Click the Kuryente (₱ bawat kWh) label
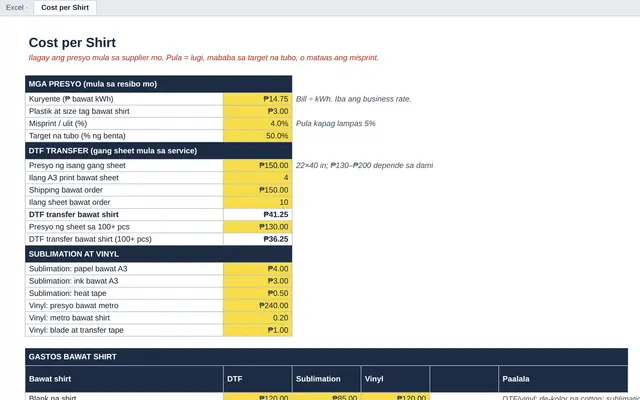This screenshot has width=640, height=400. [71, 99]
